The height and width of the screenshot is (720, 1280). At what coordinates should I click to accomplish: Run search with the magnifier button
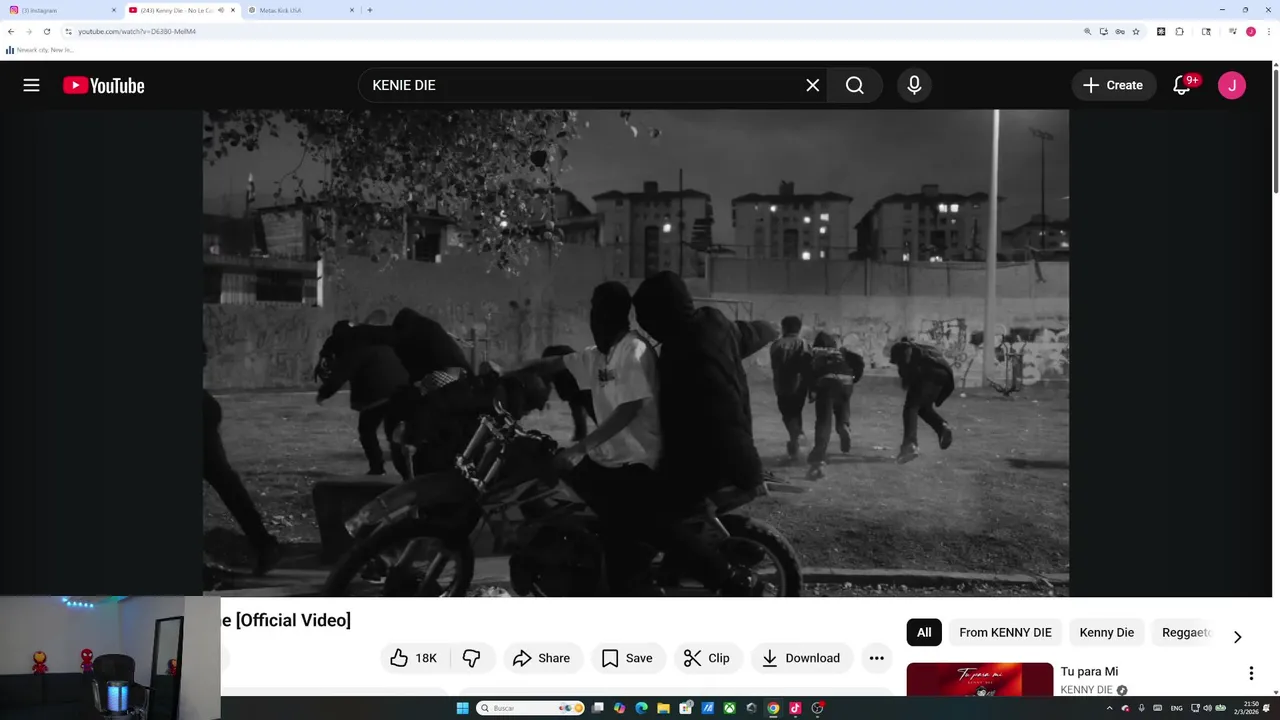pyautogui.click(x=855, y=85)
